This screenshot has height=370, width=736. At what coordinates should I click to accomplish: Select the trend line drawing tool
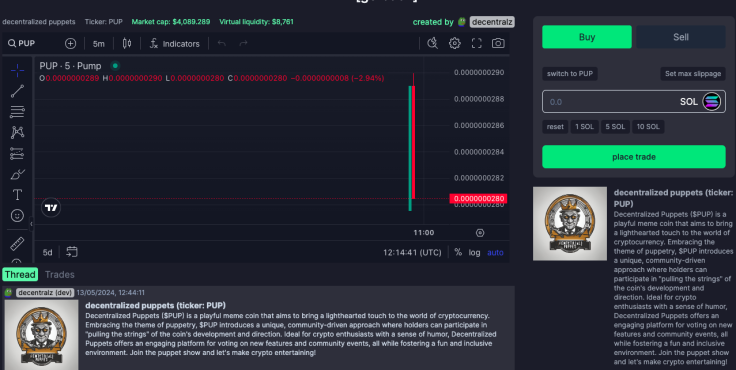pos(17,91)
